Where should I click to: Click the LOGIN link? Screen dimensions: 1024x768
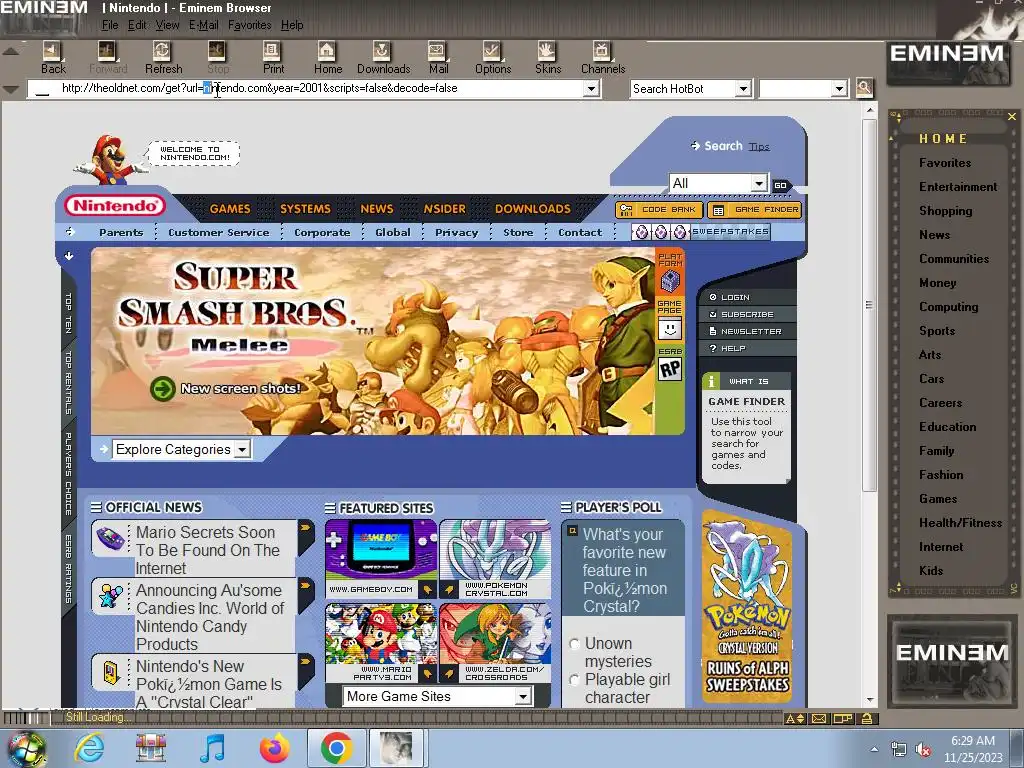point(735,297)
